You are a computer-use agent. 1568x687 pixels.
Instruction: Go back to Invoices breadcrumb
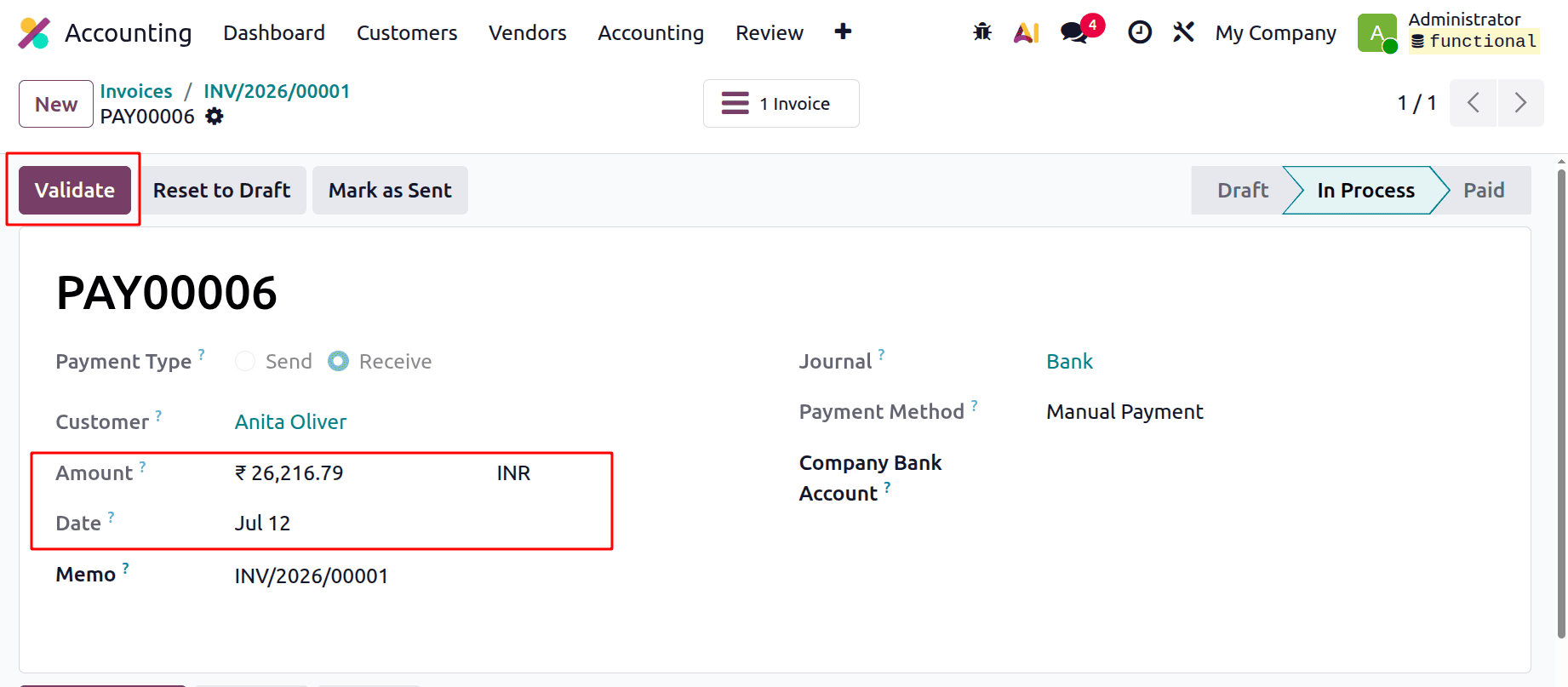click(x=136, y=91)
